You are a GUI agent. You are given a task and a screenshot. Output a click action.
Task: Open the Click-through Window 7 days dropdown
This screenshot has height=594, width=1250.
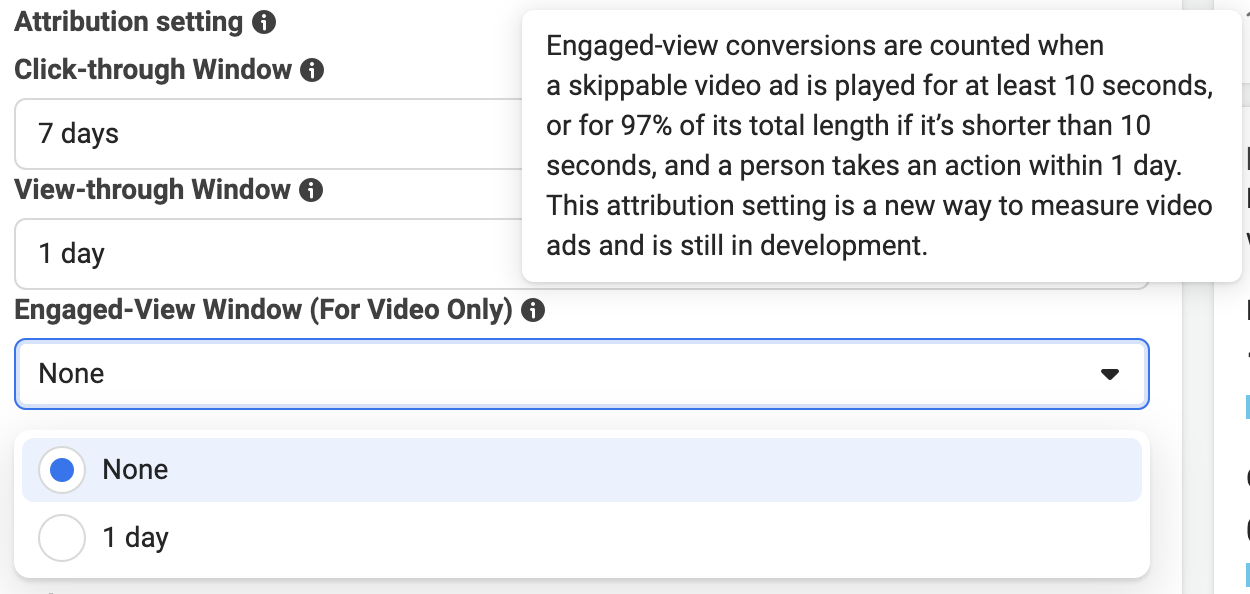pyautogui.click(x=268, y=134)
